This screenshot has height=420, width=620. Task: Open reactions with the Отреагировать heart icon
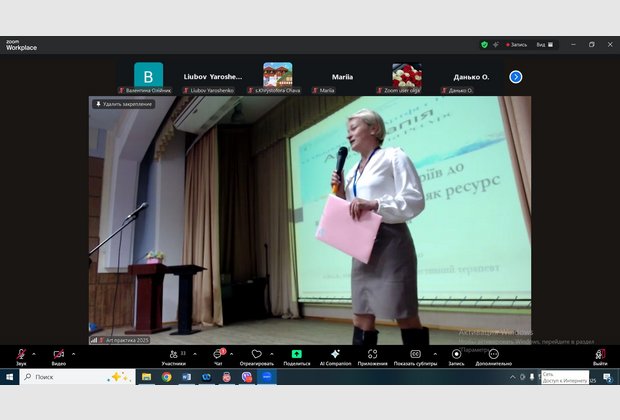click(x=257, y=356)
